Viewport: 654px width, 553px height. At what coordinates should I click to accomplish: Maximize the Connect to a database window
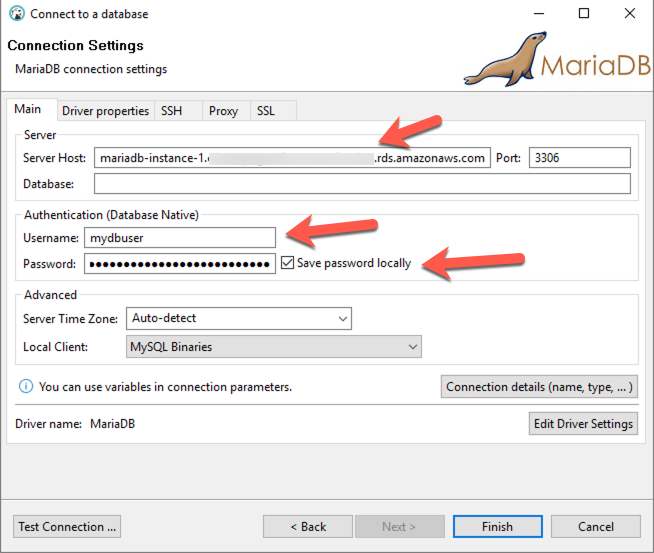click(x=584, y=14)
